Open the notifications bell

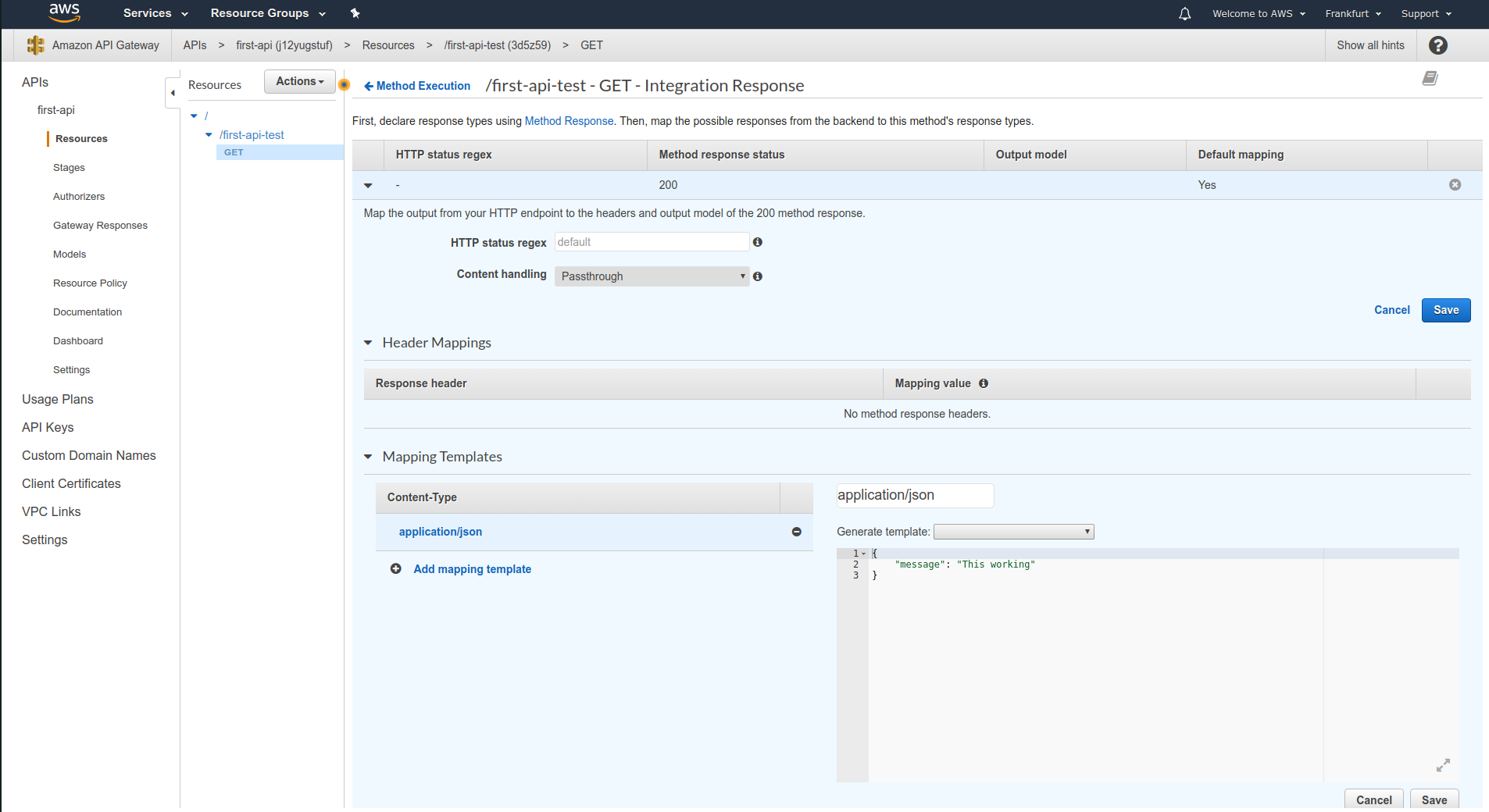(x=1184, y=13)
